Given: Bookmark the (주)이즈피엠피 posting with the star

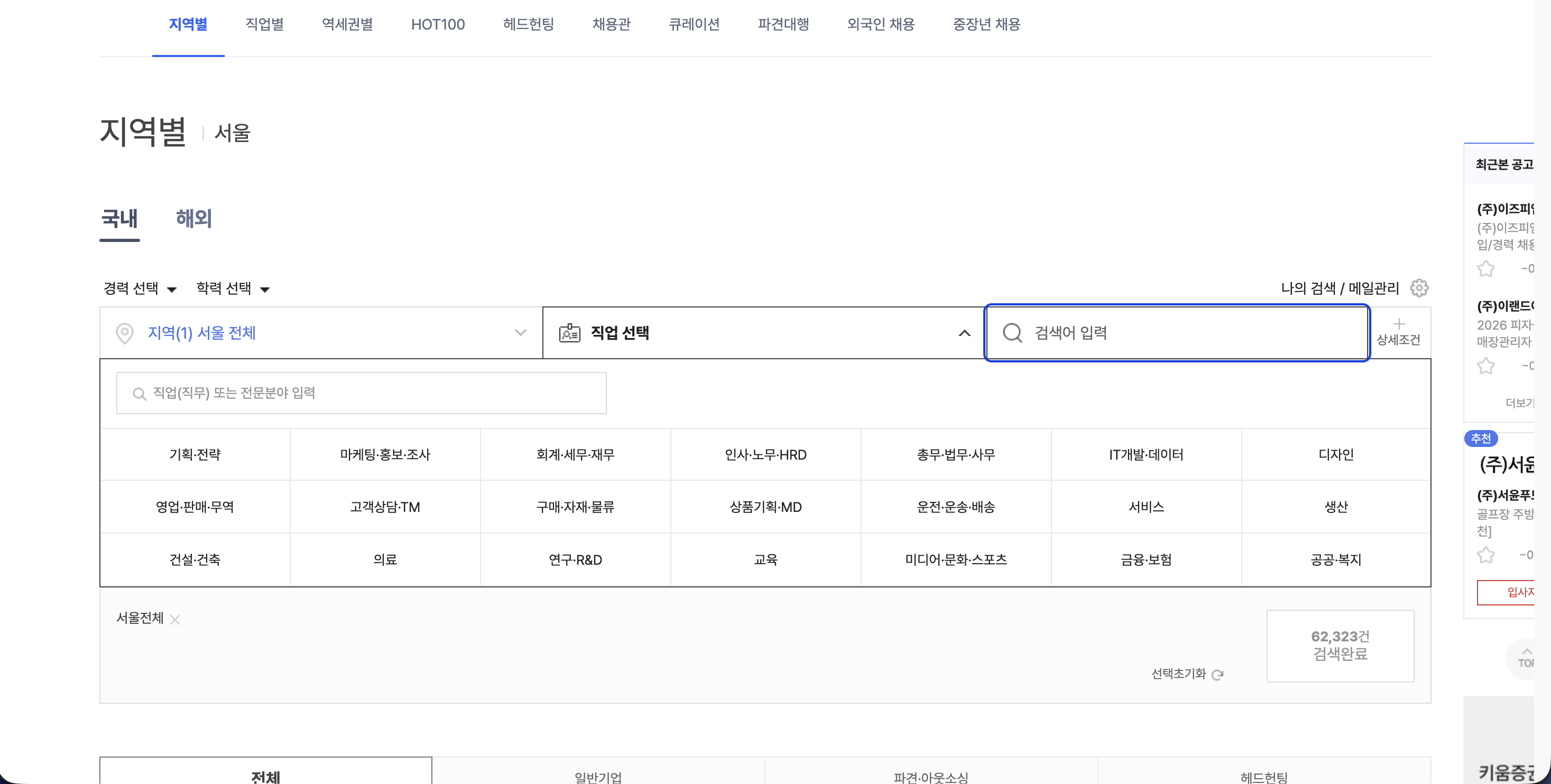Looking at the screenshot, I should click(1485, 268).
